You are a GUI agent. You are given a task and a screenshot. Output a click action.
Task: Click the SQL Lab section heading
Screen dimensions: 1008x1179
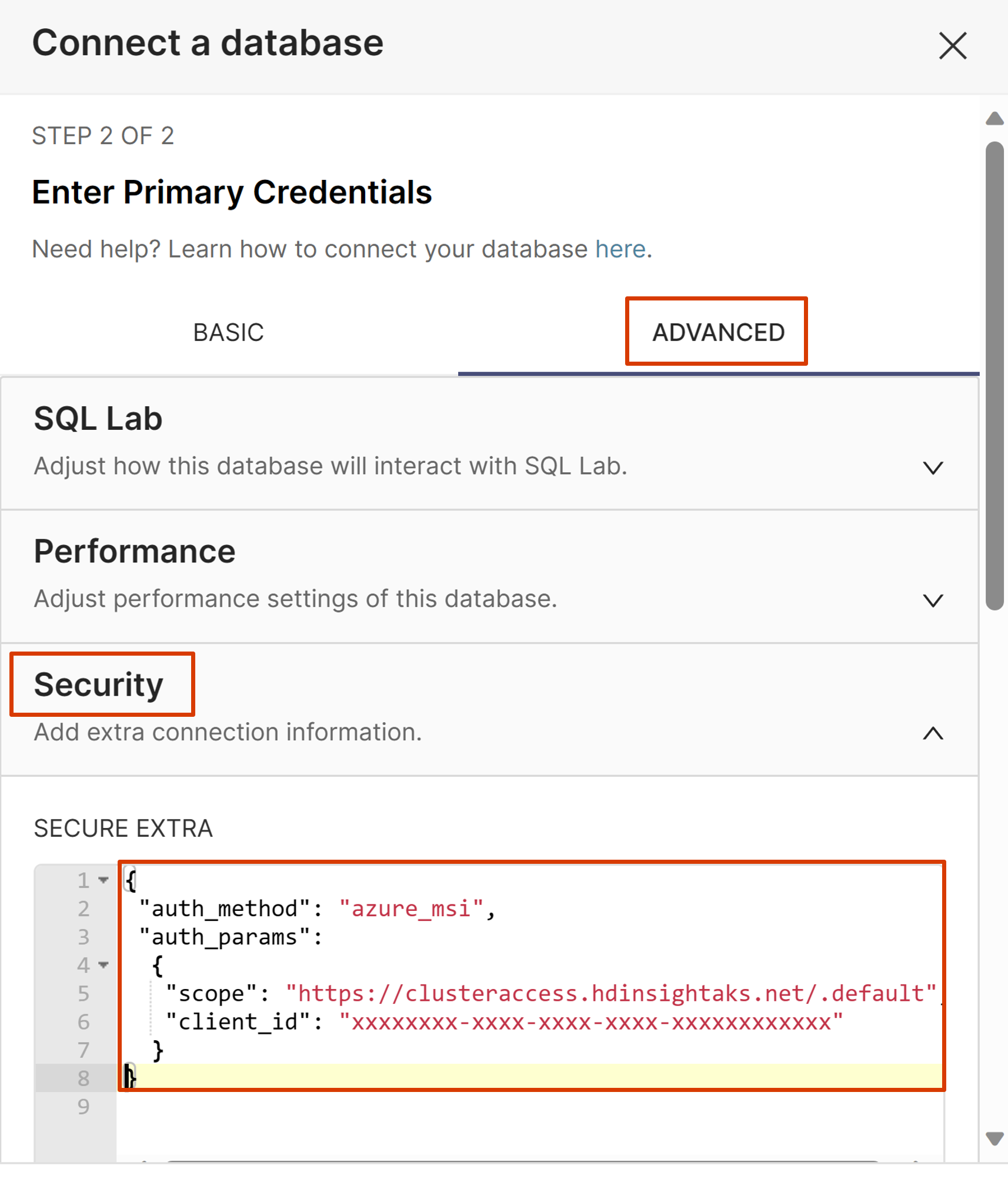click(x=98, y=419)
